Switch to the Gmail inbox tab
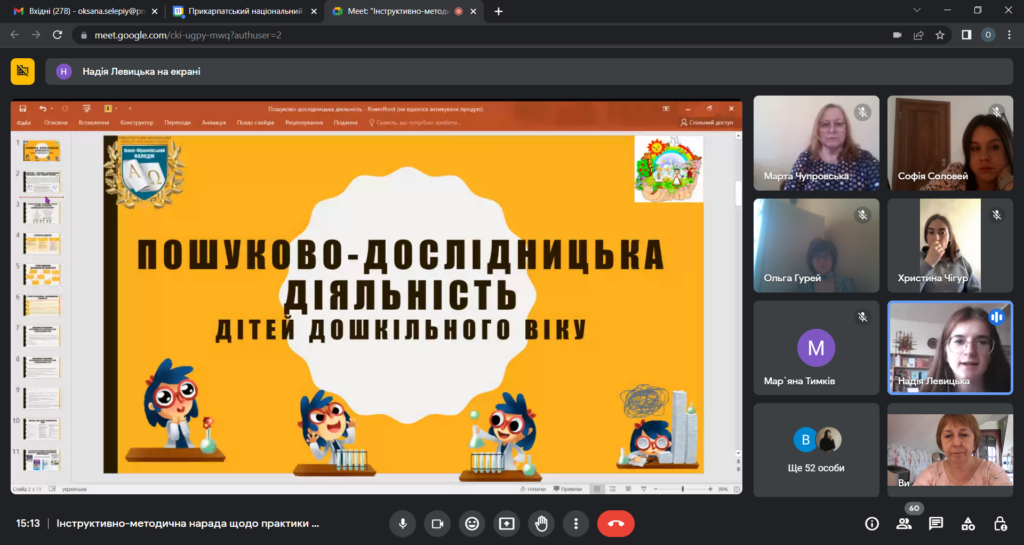1024x545 pixels. tap(78, 11)
